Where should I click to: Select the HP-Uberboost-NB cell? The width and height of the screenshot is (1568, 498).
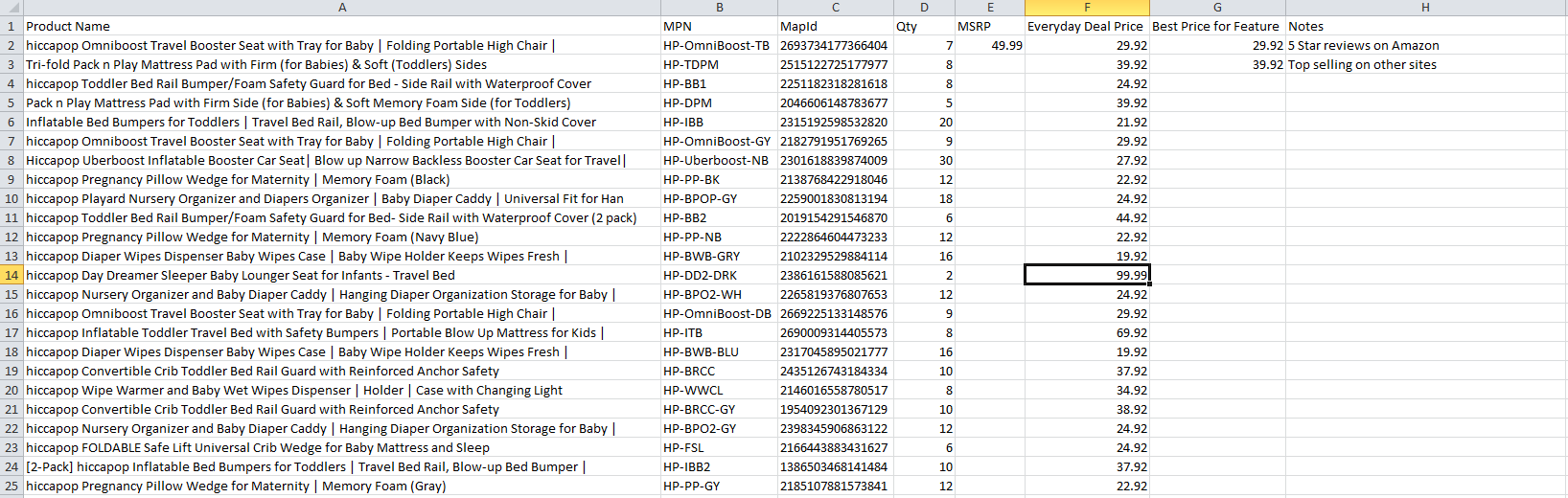pyautogui.click(x=719, y=160)
